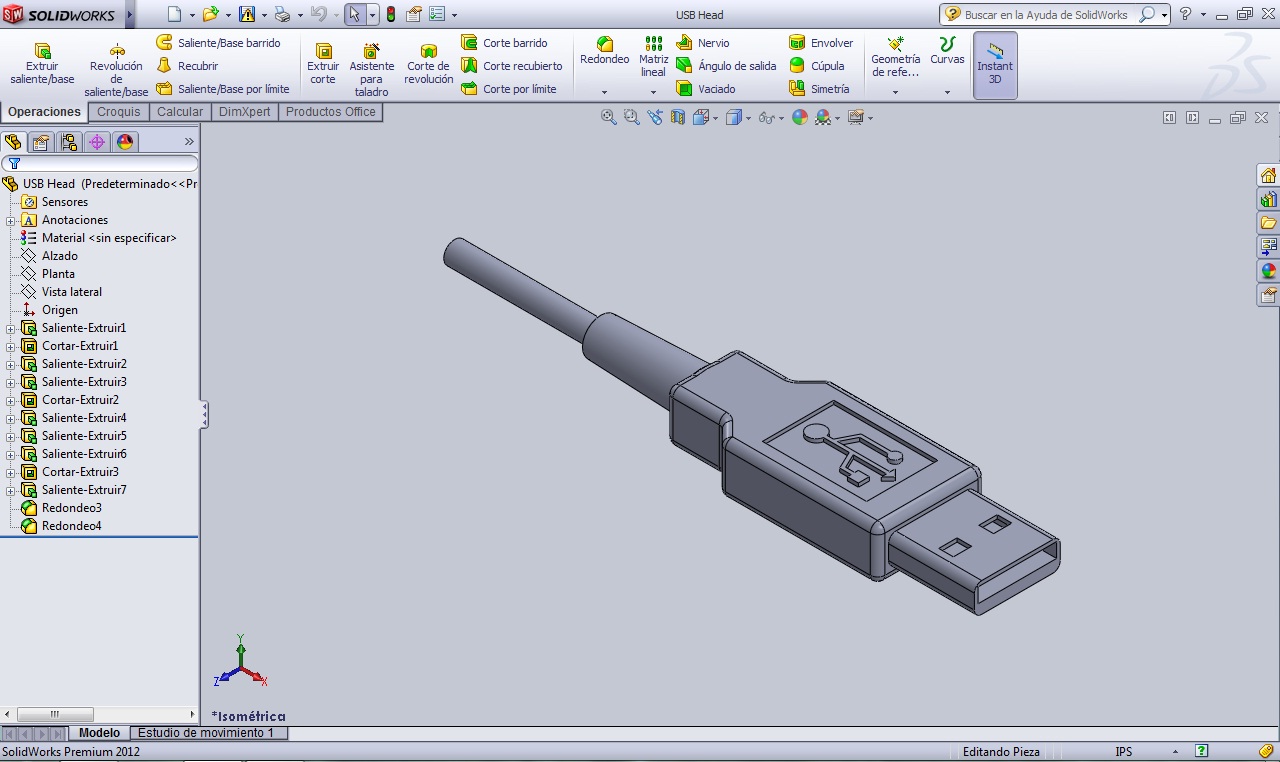Select the Cúpula dome tool
The image size is (1280, 762).
click(817, 66)
